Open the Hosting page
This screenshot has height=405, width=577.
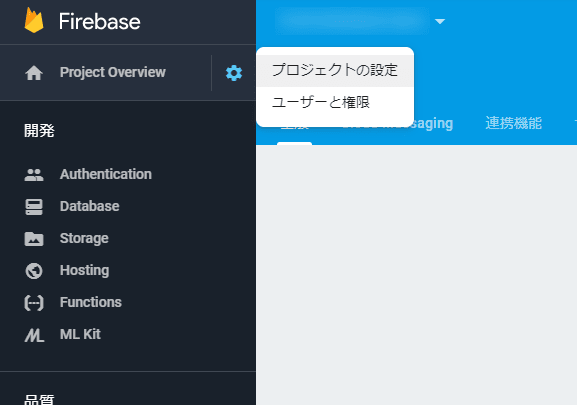point(84,270)
